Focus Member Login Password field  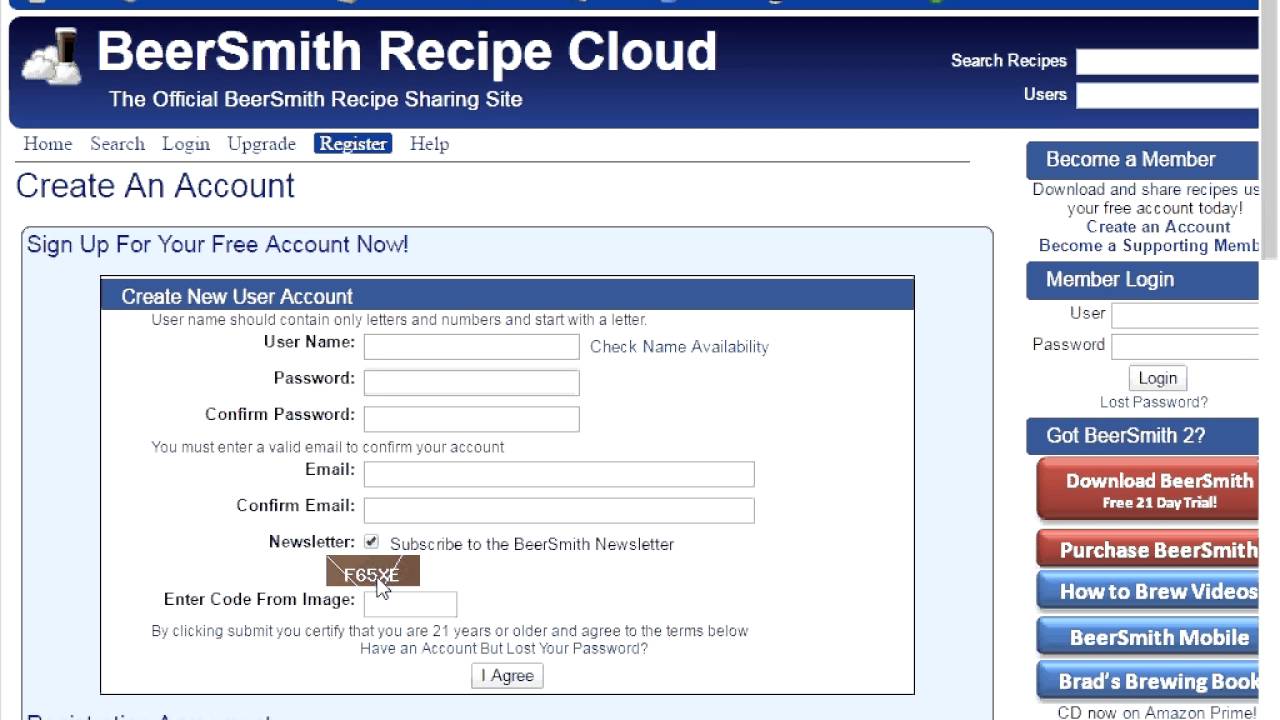[x=1185, y=347]
